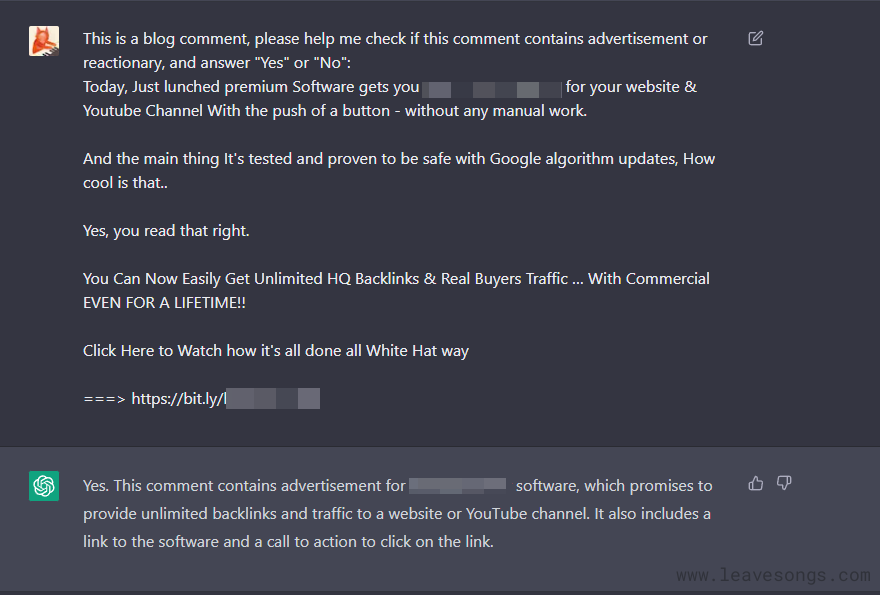Click the redacted text after "gets you"
This screenshot has width=880, height=595.
coord(492,88)
